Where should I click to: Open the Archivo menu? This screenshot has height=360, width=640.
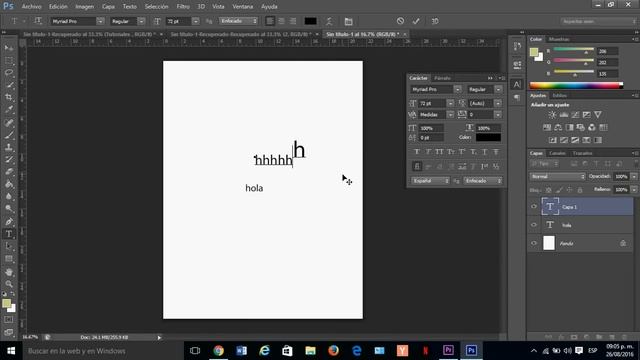[31, 7]
